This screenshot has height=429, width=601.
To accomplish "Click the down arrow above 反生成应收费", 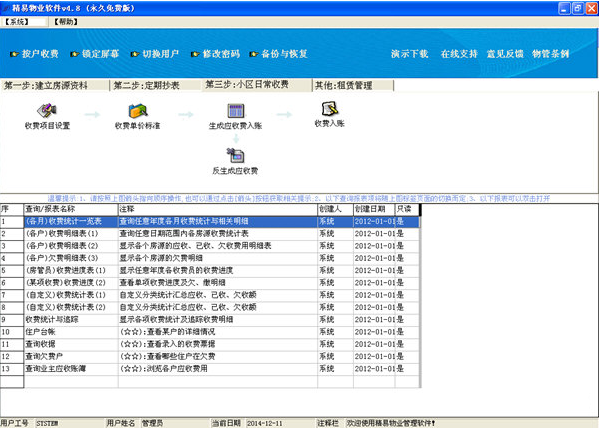I will [236, 138].
